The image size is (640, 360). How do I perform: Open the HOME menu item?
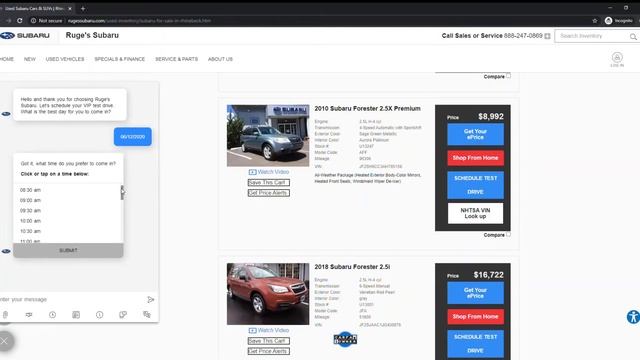(x=7, y=59)
